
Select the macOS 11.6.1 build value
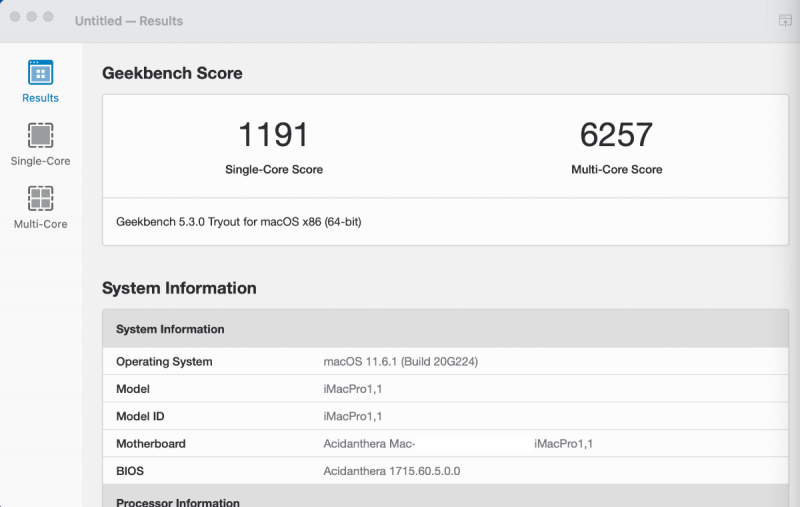[x=400, y=362]
